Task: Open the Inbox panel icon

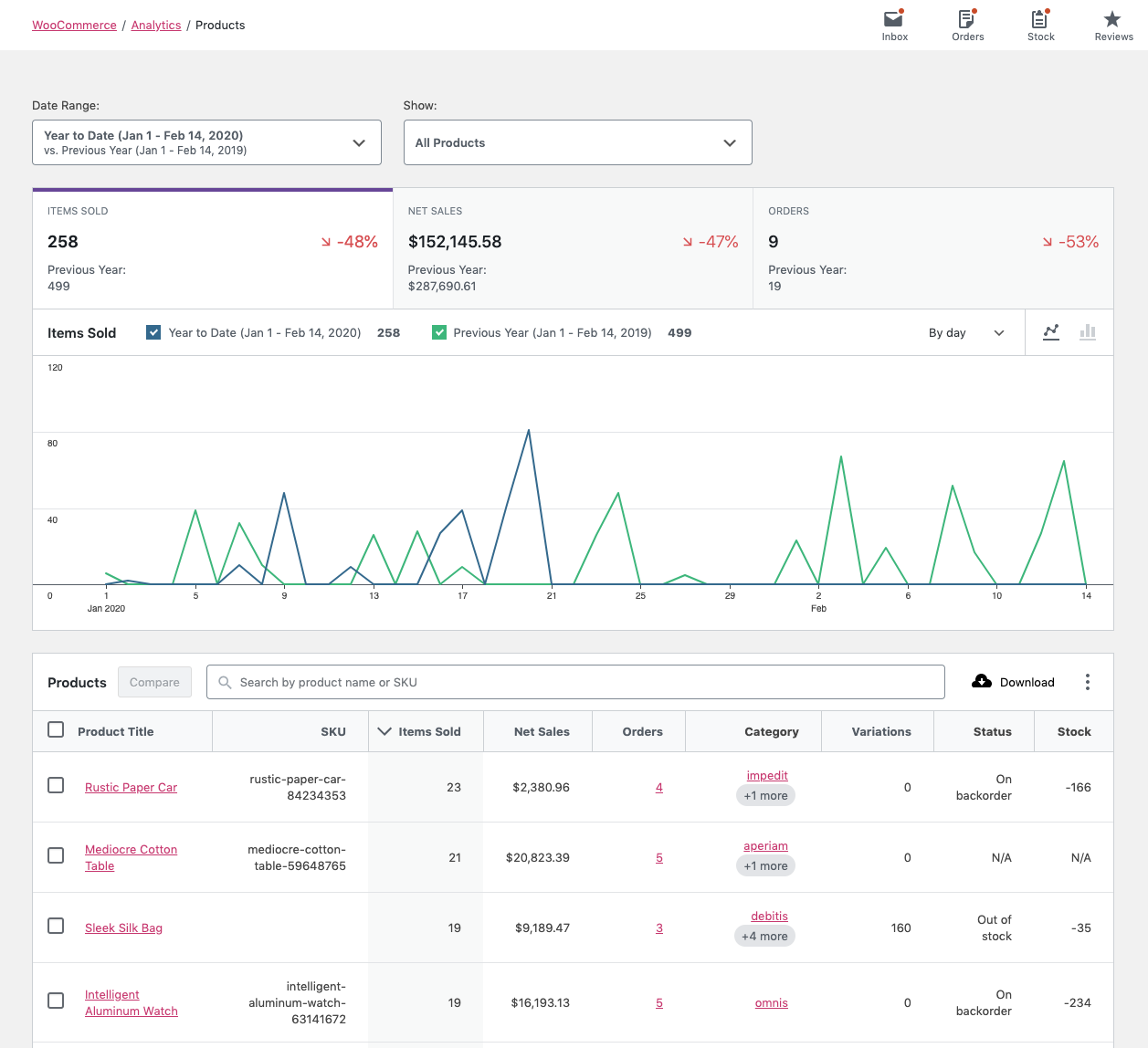Action: pos(894,19)
